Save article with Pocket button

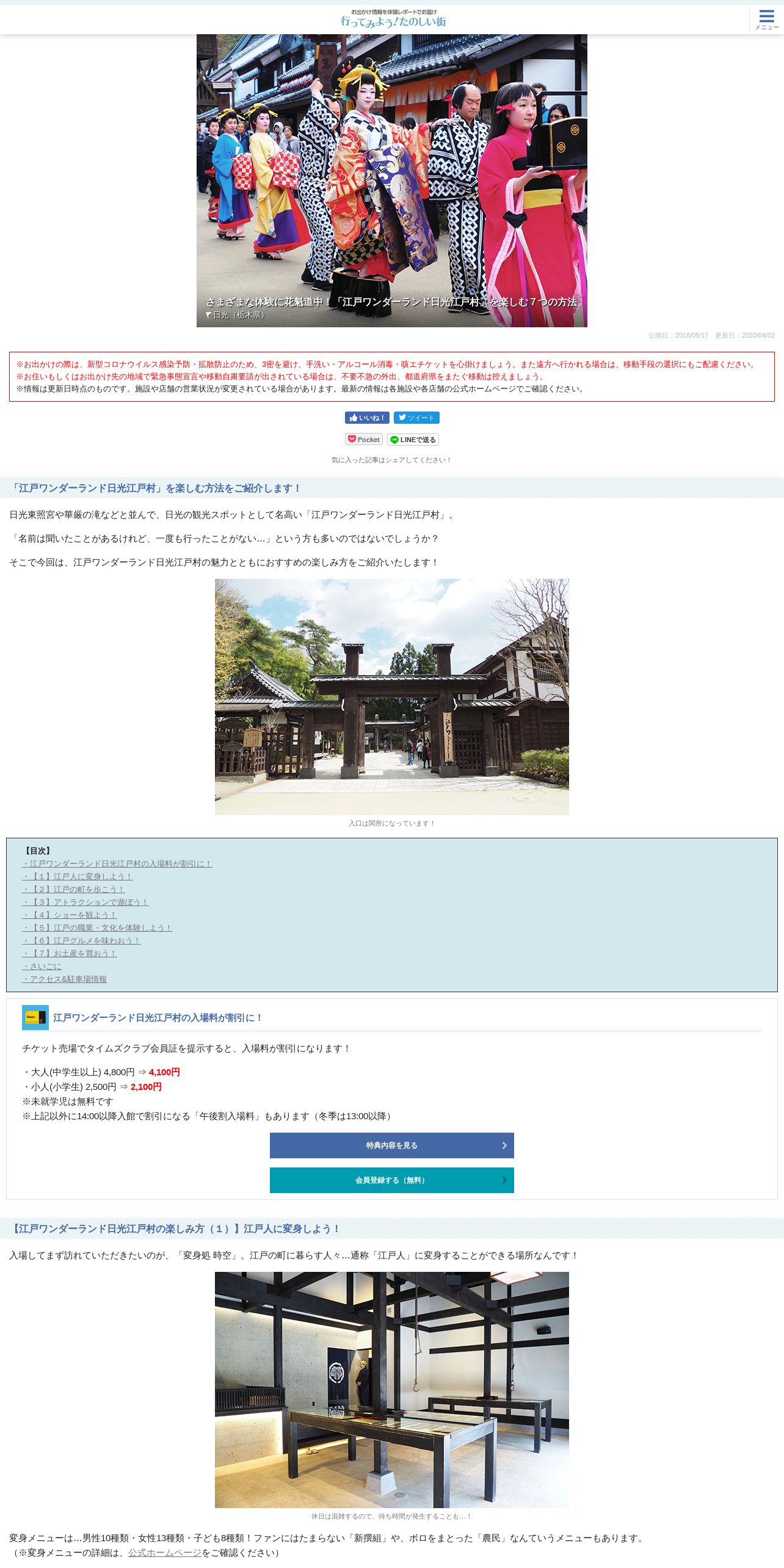point(364,440)
